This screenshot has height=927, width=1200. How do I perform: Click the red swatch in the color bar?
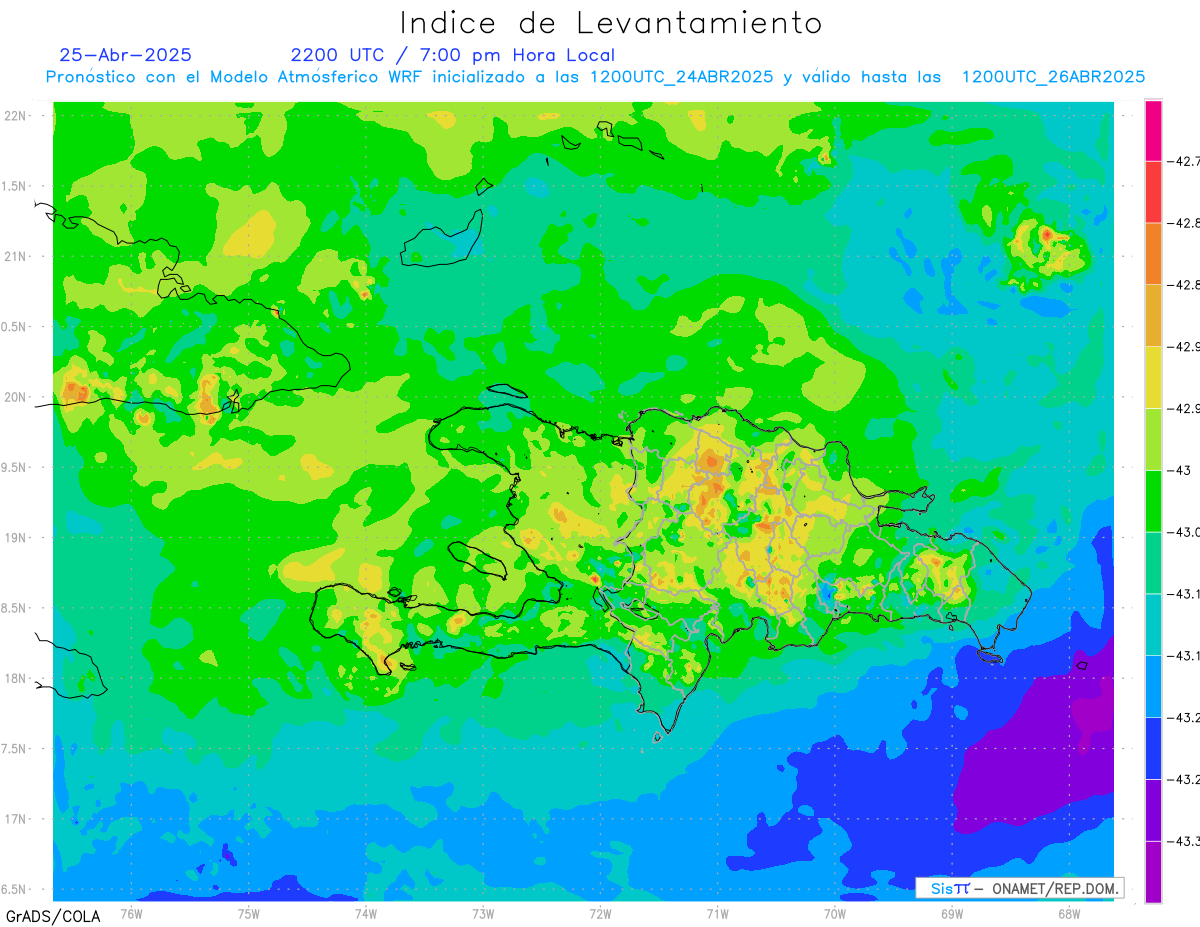1153,192
